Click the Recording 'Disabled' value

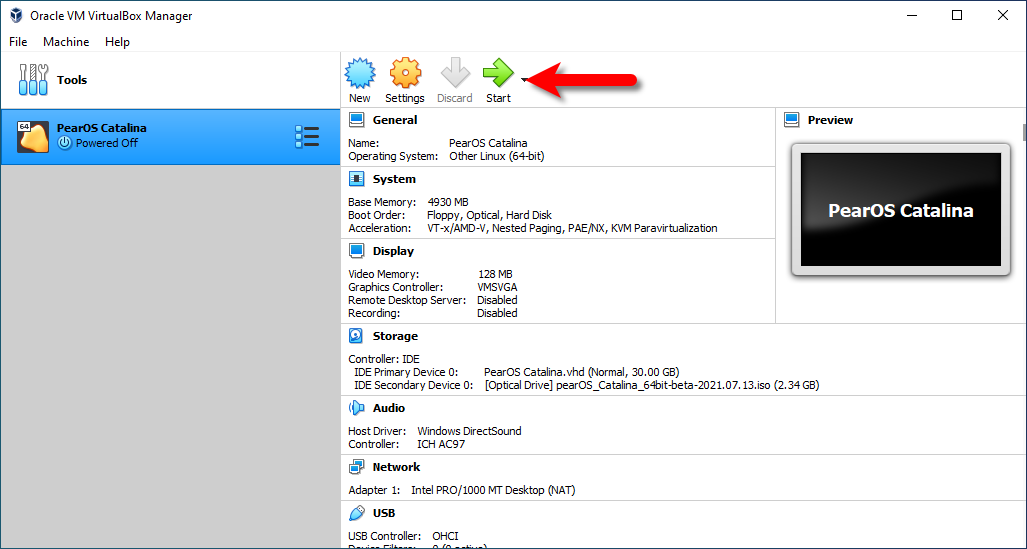497,313
